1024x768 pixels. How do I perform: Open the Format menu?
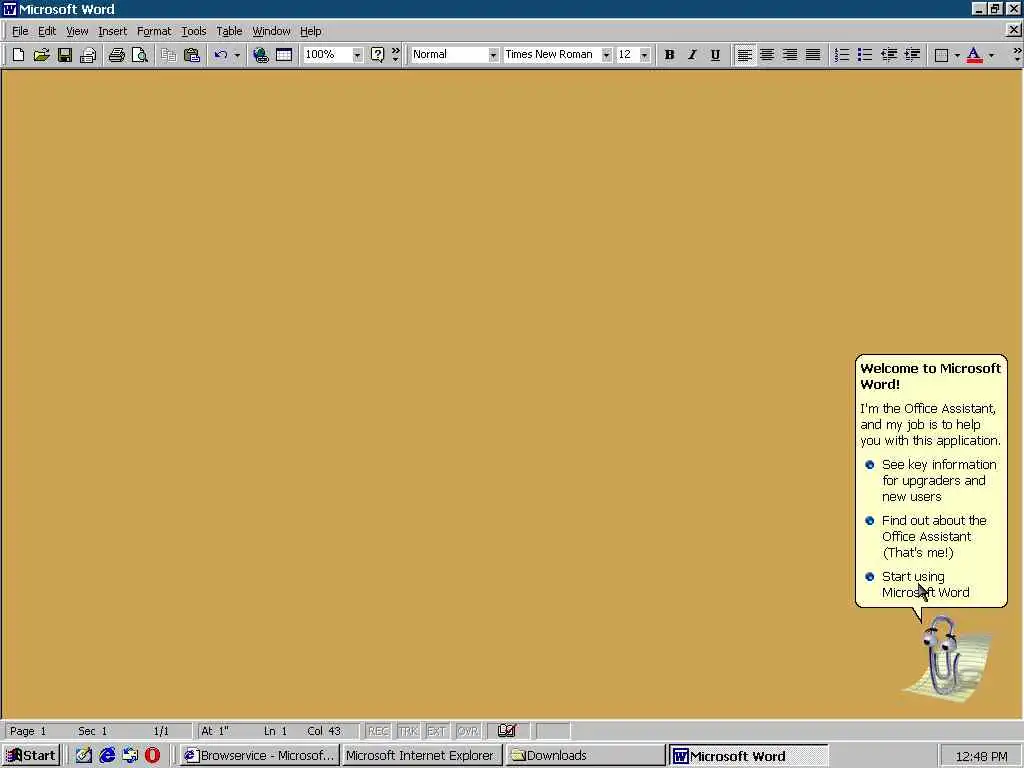153,31
